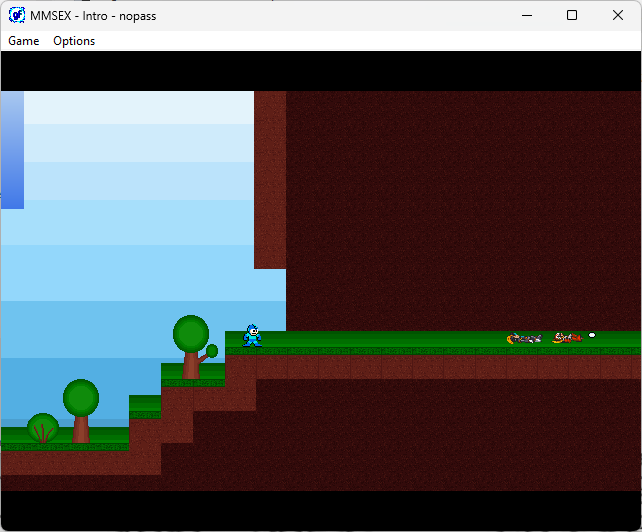
Task: Click the small white pellet on grass
Action: [x=592, y=335]
